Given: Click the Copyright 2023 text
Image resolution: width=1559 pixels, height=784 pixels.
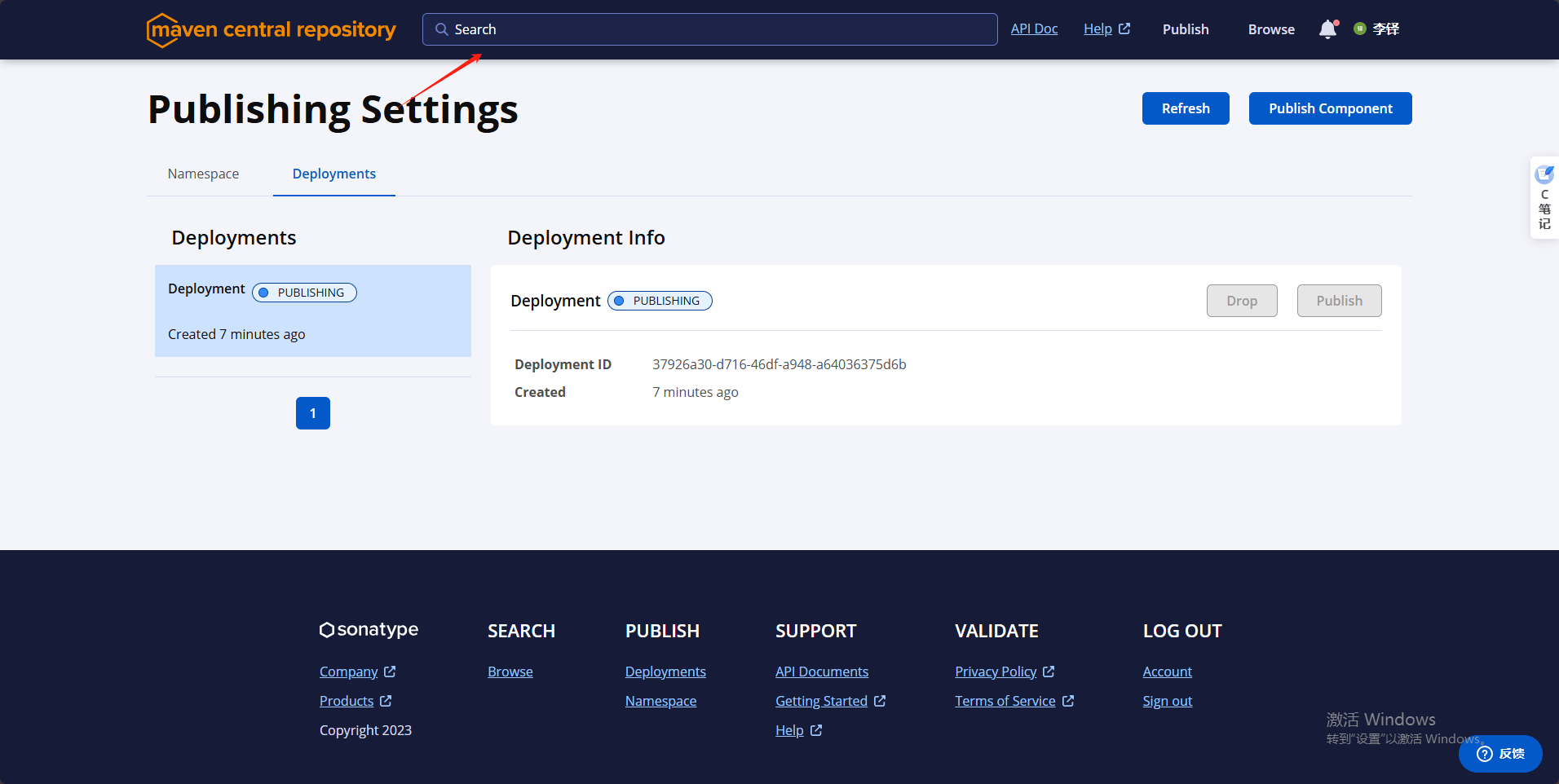Looking at the screenshot, I should pos(365,730).
